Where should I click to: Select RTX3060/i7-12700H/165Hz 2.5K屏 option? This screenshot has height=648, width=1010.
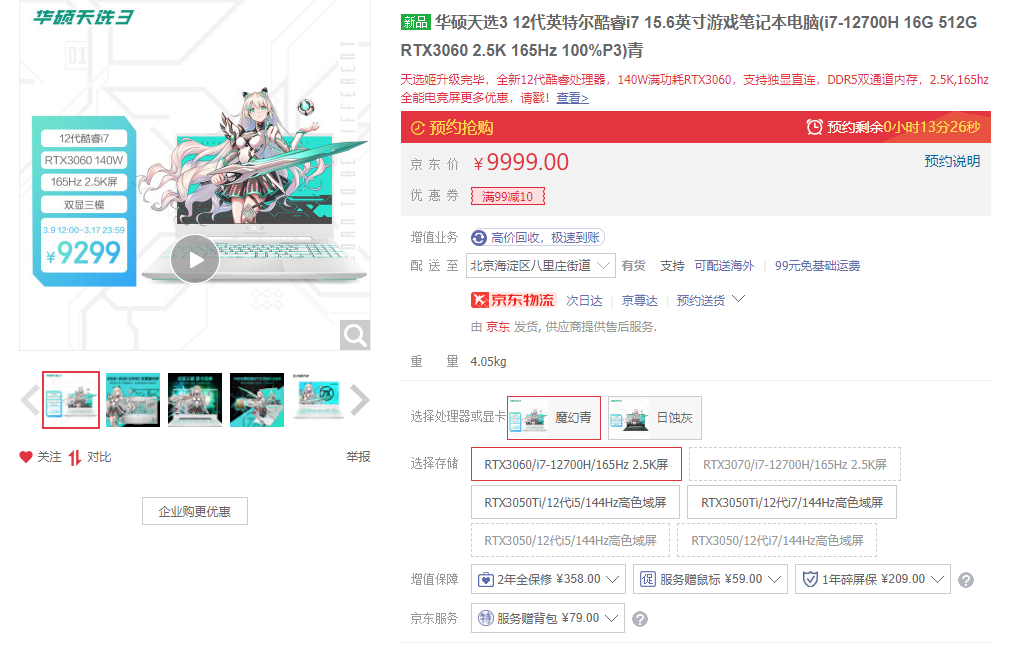pyautogui.click(x=575, y=464)
